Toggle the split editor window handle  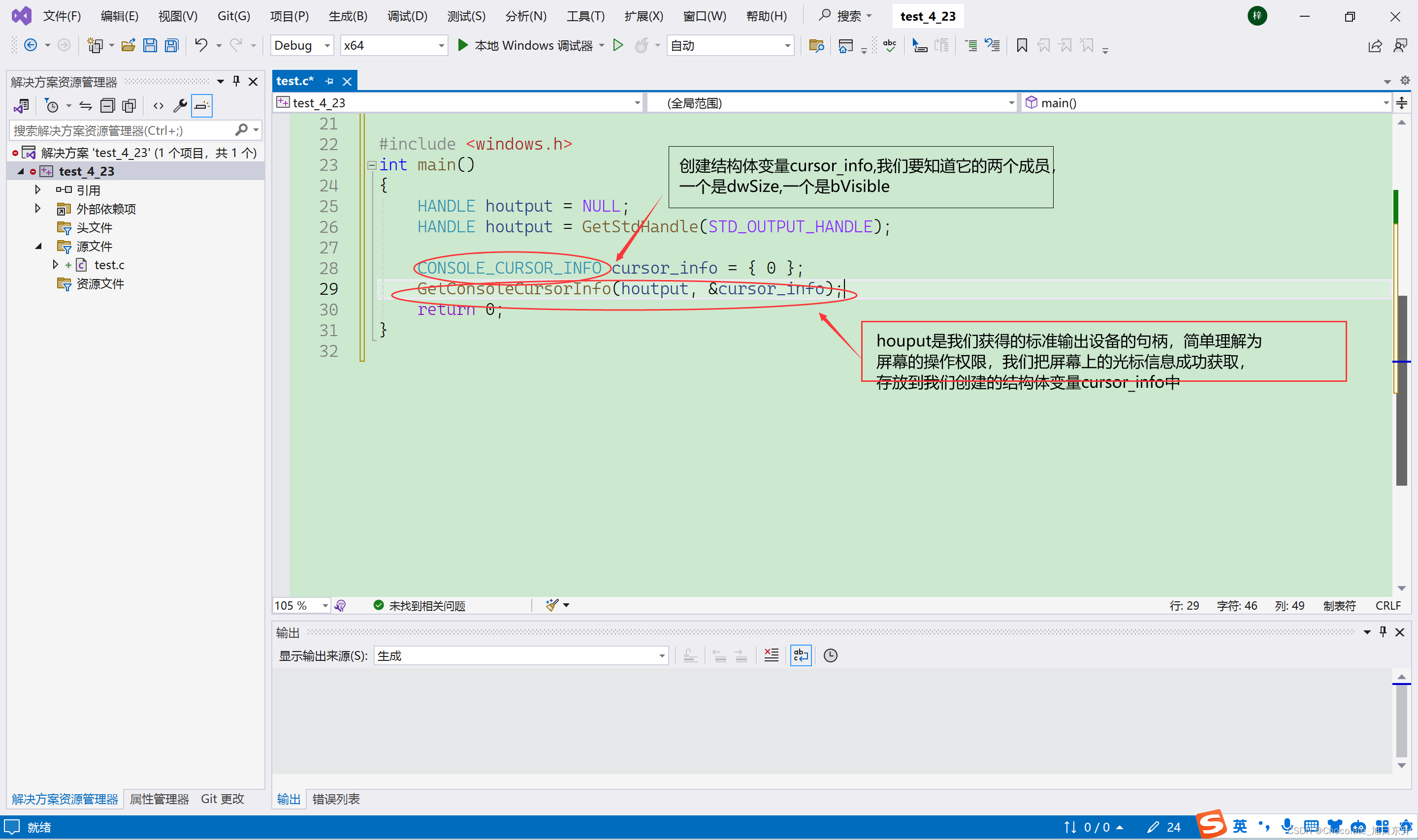pos(1402,103)
